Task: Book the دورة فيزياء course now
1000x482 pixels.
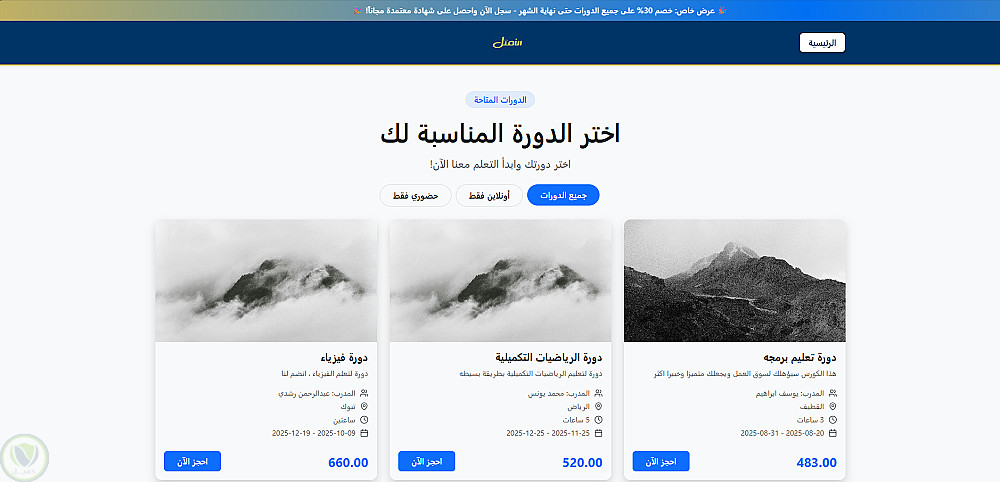Action: point(193,461)
